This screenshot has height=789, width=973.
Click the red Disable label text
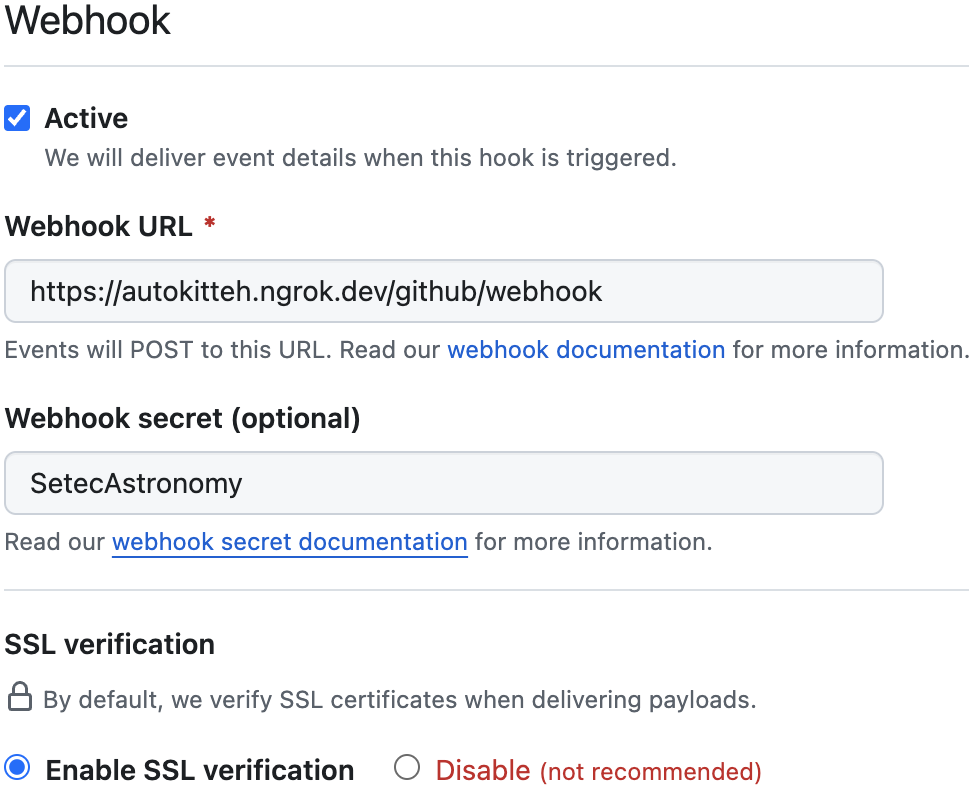point(483,770)
